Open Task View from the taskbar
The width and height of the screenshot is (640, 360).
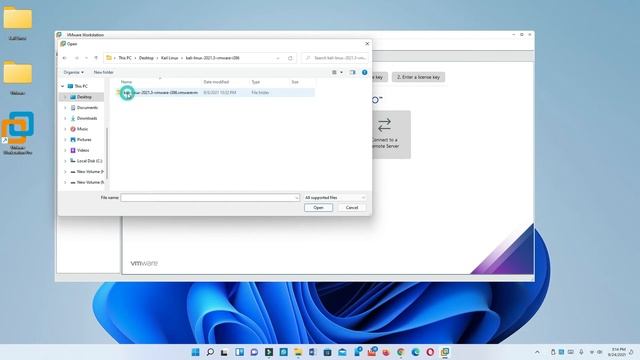(x=224, y=352)
